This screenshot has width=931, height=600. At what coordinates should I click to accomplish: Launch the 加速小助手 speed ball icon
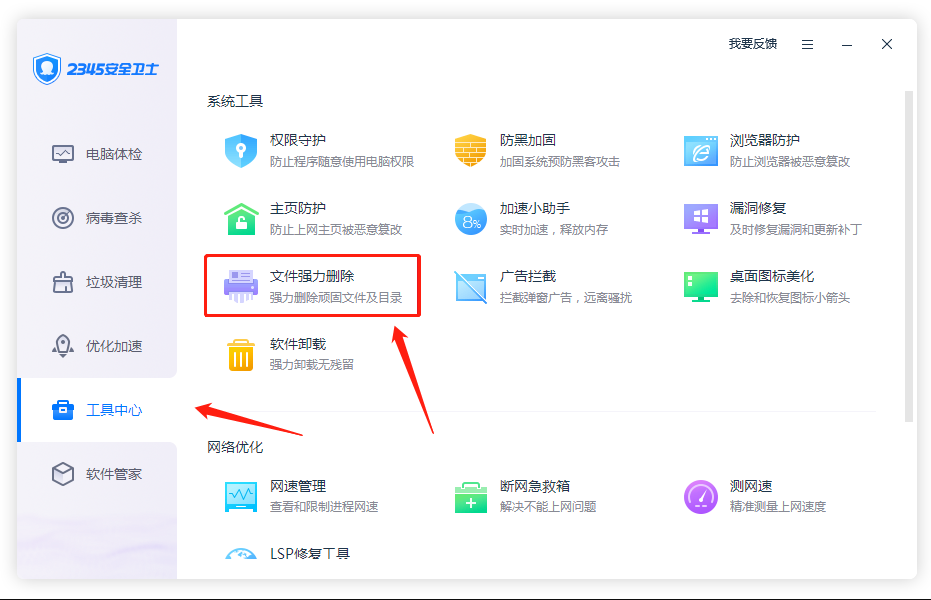470,218
